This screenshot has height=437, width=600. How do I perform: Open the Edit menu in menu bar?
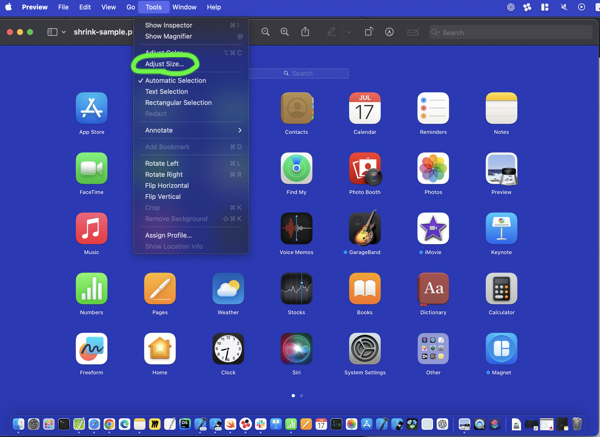(85, 7)
